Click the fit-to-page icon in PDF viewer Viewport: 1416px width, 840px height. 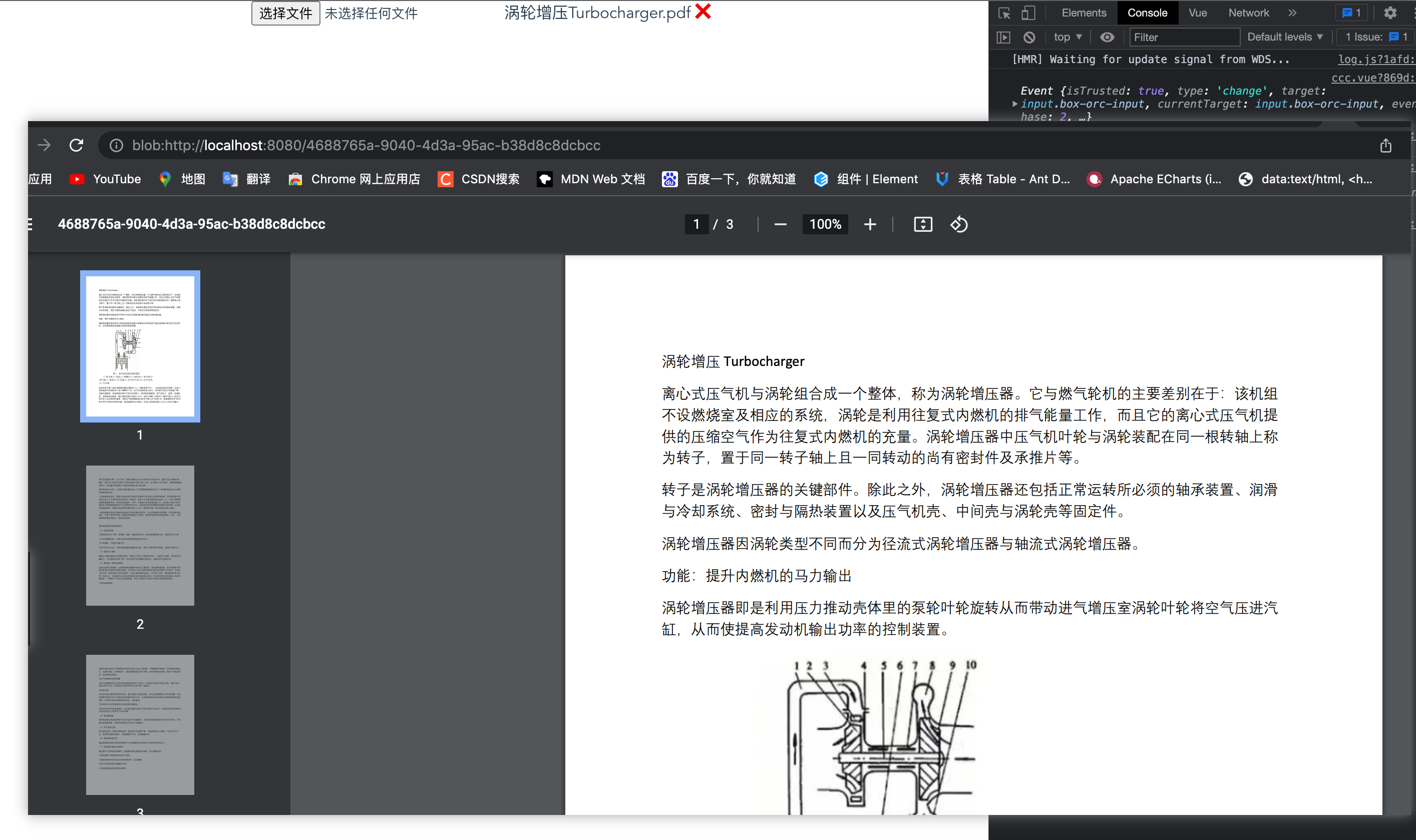921,224
